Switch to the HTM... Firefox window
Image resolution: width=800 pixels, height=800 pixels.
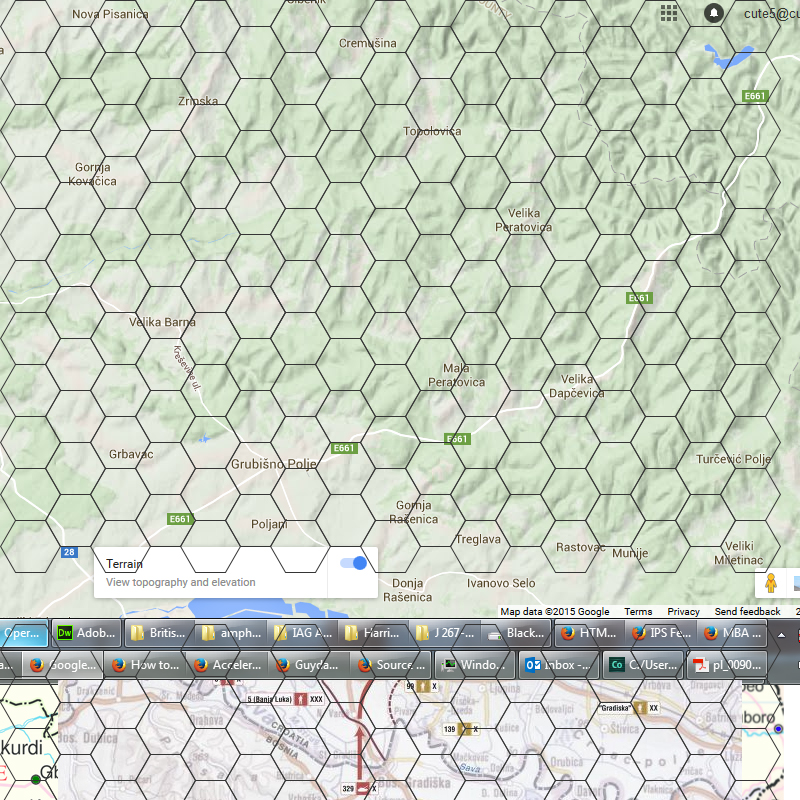click(x=588, y=633)
